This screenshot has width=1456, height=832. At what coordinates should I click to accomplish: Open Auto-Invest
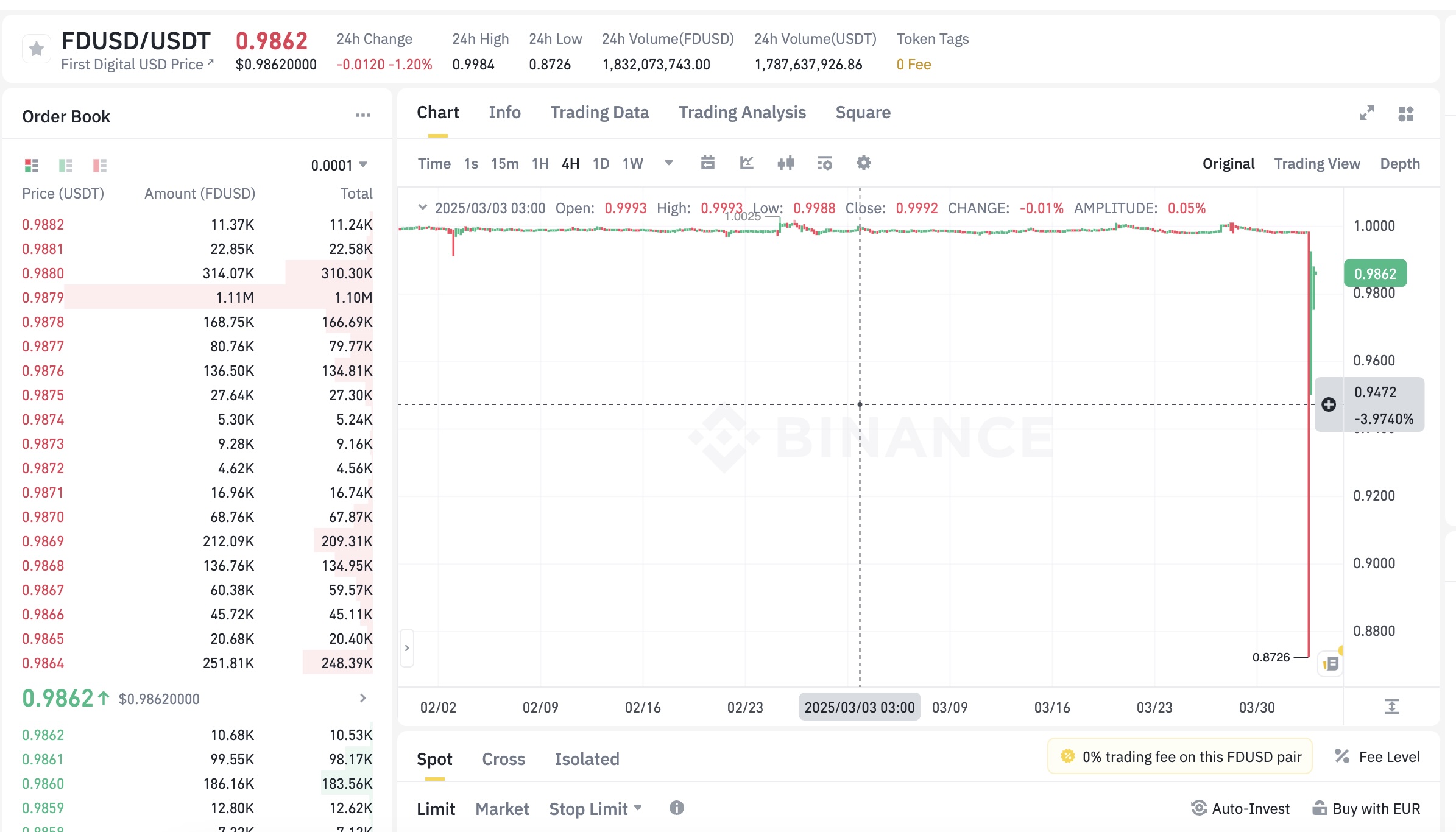[x=1240, y=808]
